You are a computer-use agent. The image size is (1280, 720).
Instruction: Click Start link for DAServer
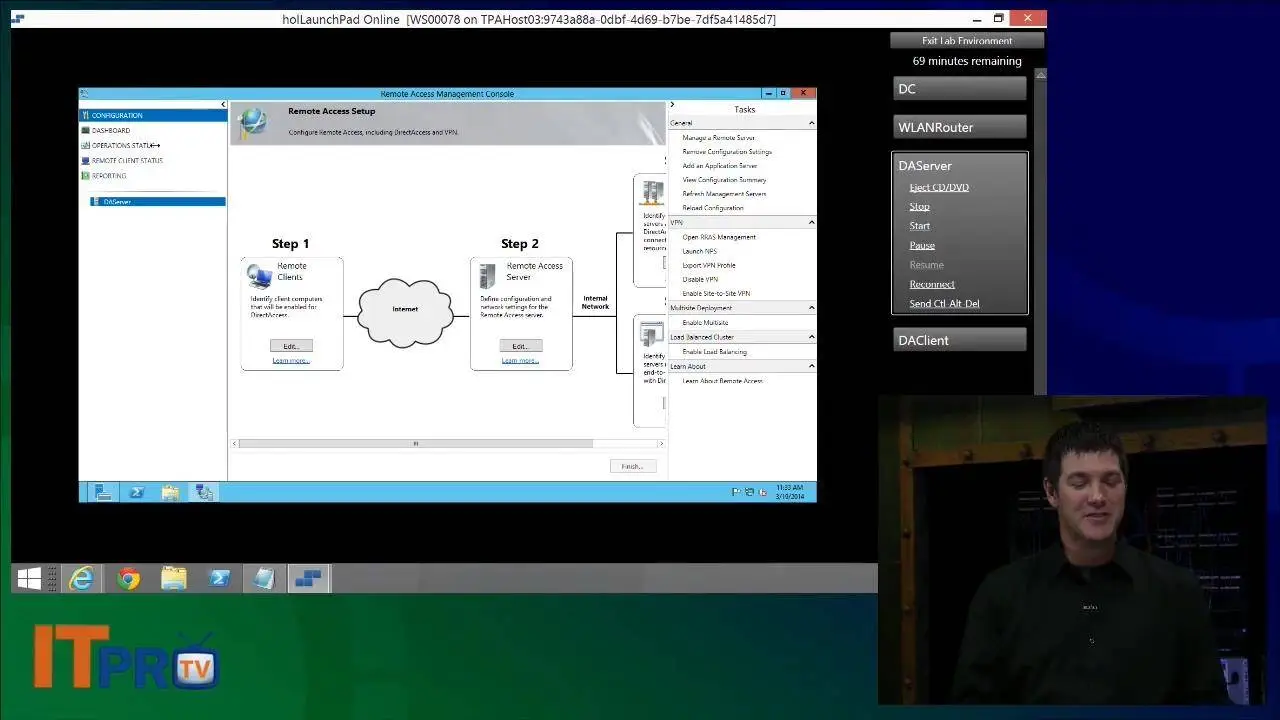click(x=920, y=226)
